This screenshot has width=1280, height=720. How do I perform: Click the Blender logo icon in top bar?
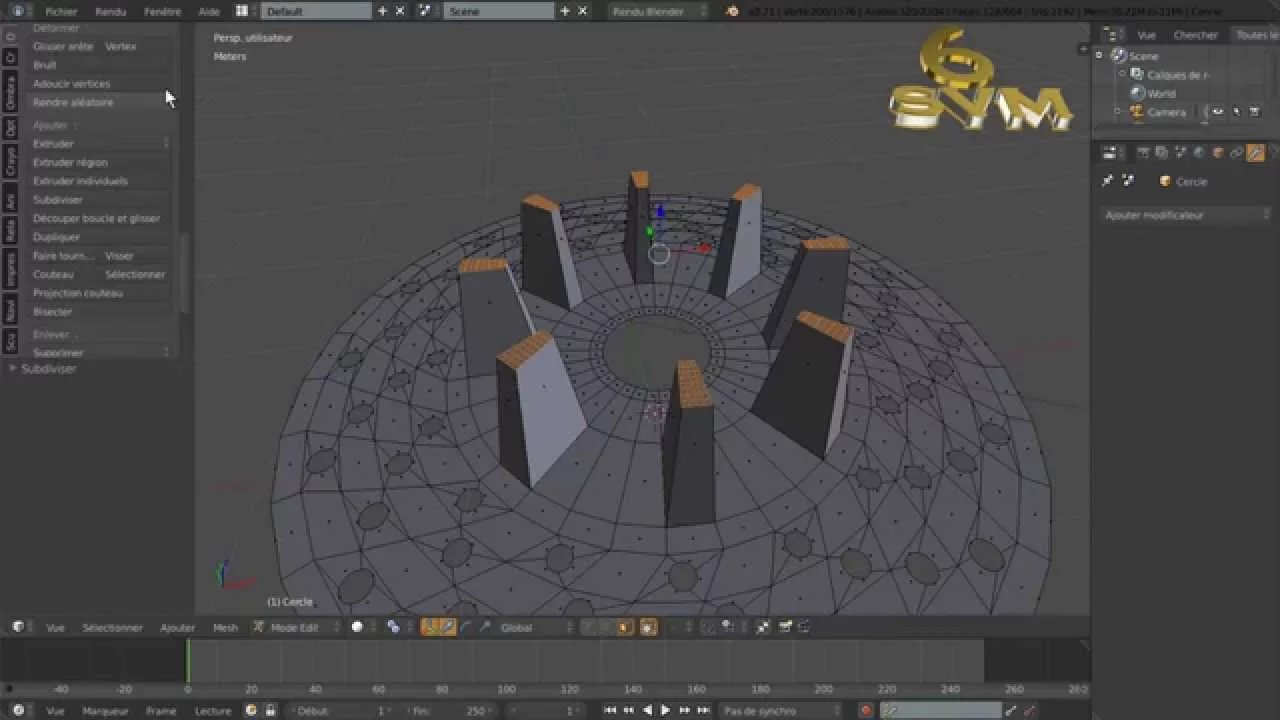click(733, 11)
